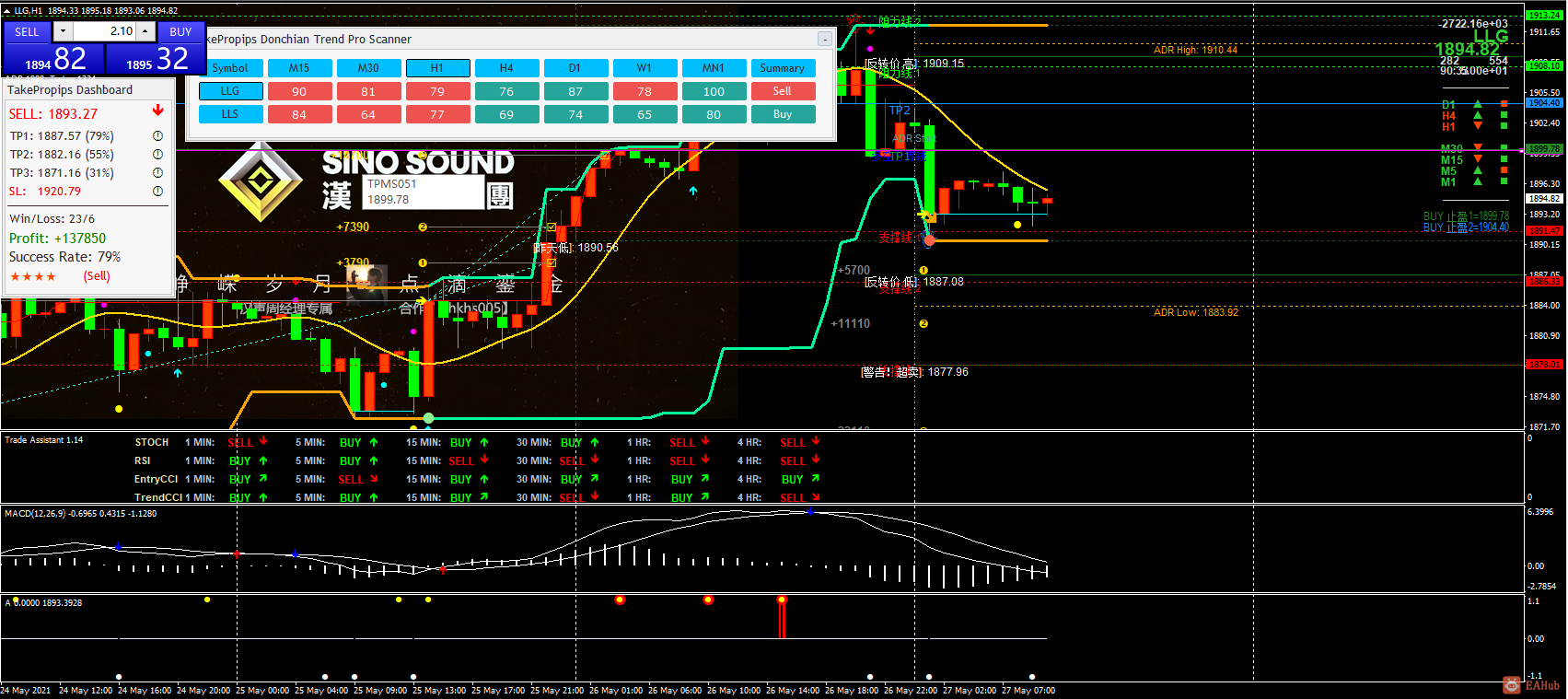Screen dimensions: 1568x699
Task: Switch scanner to the D1 timeframe
Action: pyautogui.click(x=575, y=68)
